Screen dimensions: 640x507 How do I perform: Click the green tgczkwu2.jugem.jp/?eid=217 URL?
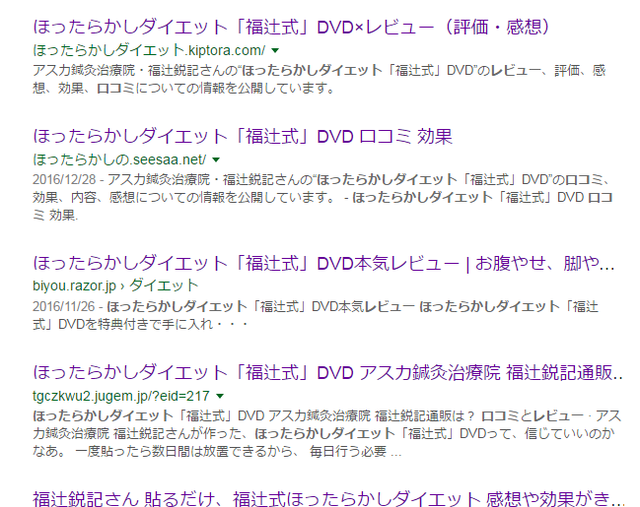[x=121, y=396]
